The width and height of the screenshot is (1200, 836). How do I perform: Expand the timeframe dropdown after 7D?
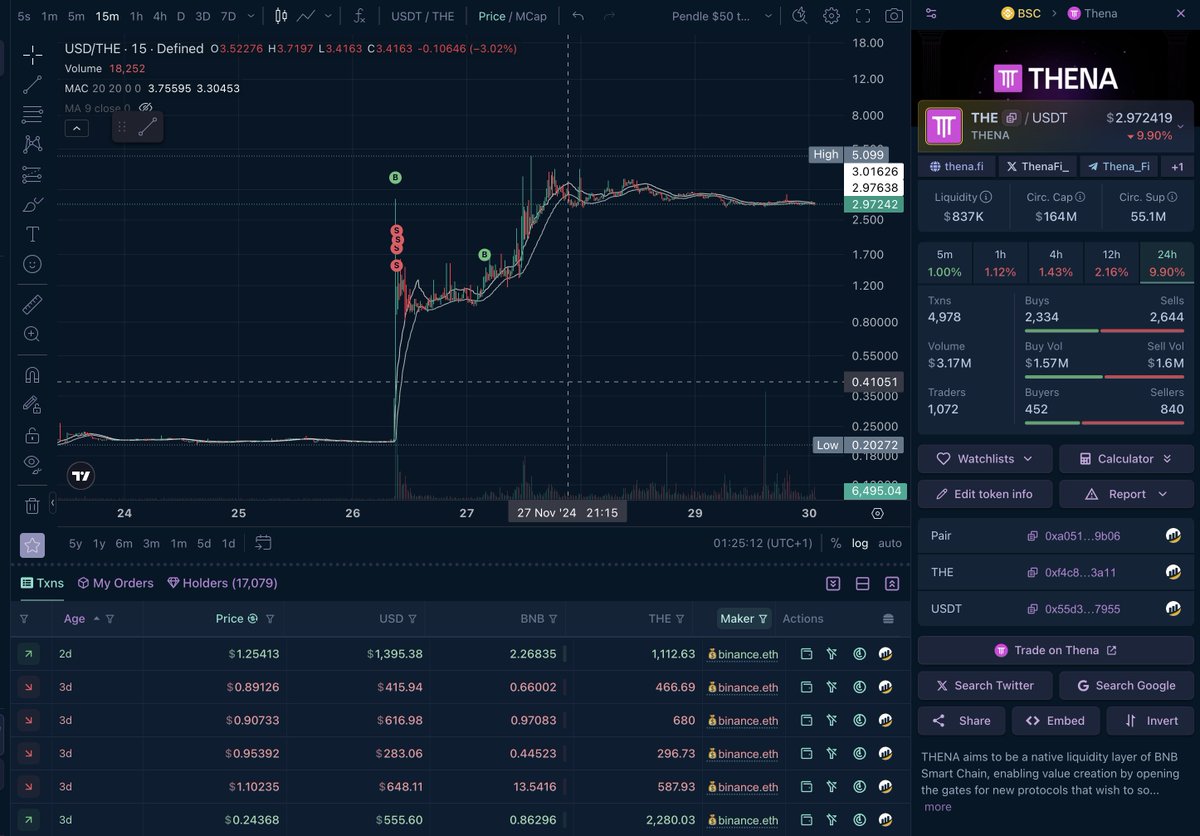250,16
